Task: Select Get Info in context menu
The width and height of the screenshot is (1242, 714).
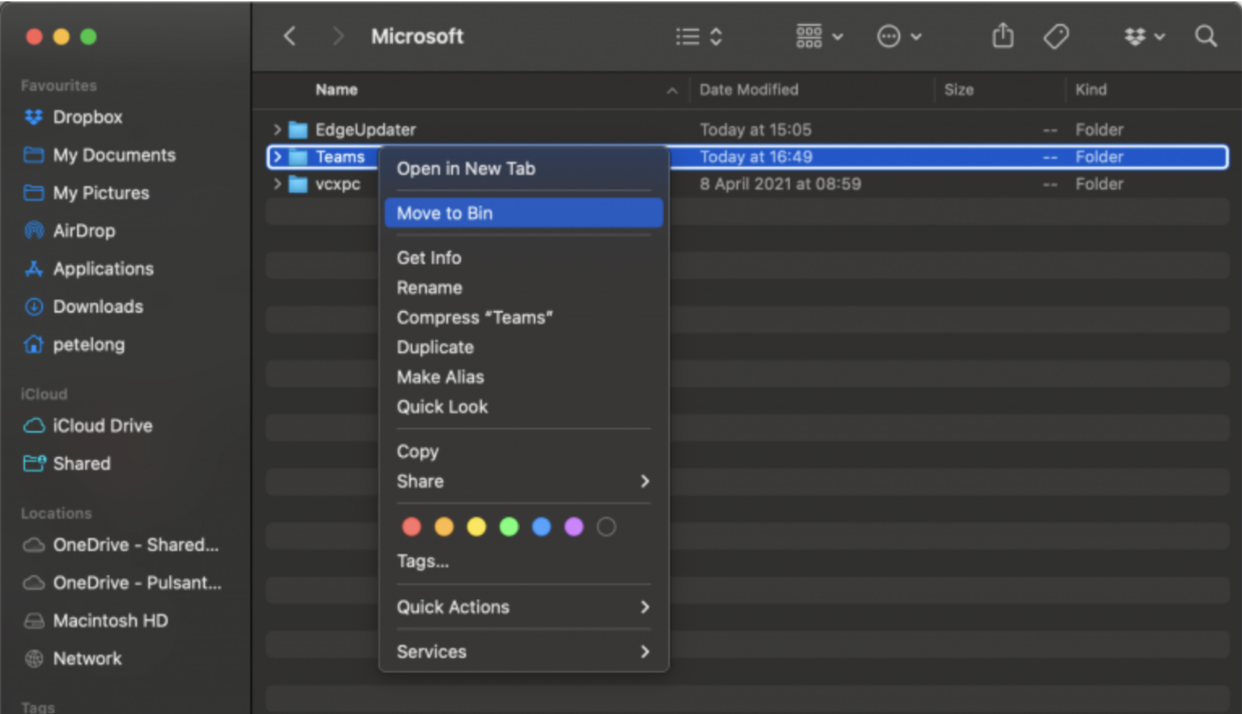Action: (428, 258)
